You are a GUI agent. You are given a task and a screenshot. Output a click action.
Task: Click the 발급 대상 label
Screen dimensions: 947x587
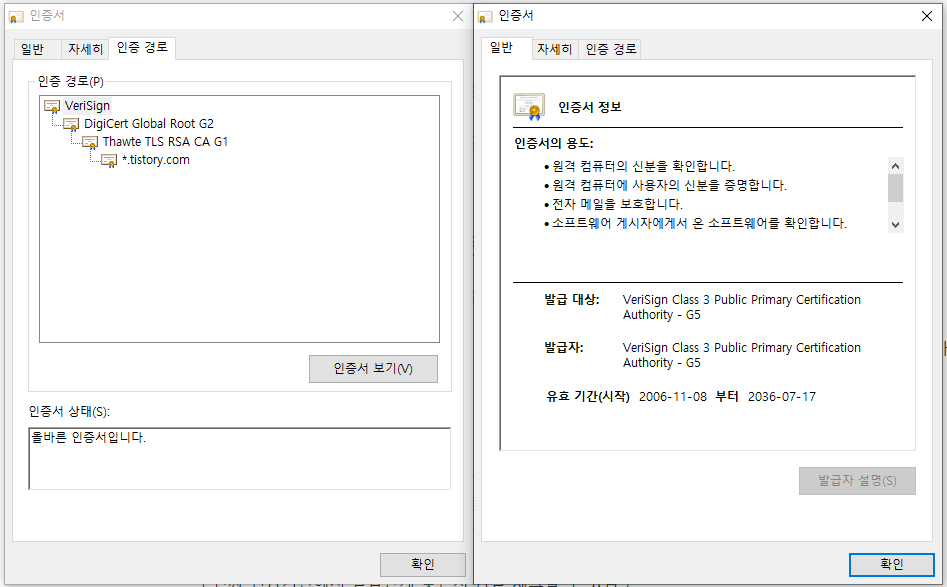tap(571, 300)
